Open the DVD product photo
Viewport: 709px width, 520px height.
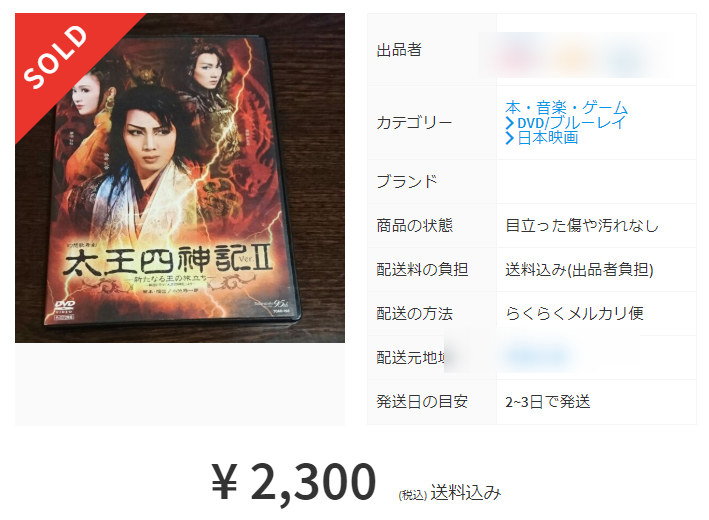click(180, 178)
